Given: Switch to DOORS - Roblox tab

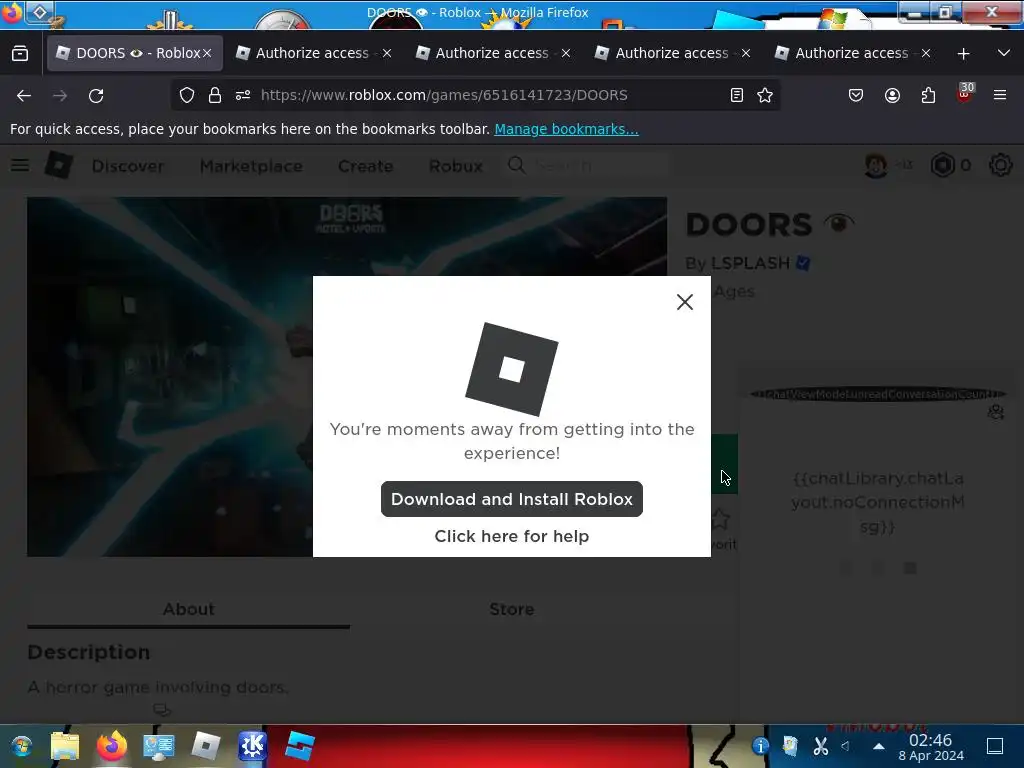Looking at the screenshot, I should (135, 53).
